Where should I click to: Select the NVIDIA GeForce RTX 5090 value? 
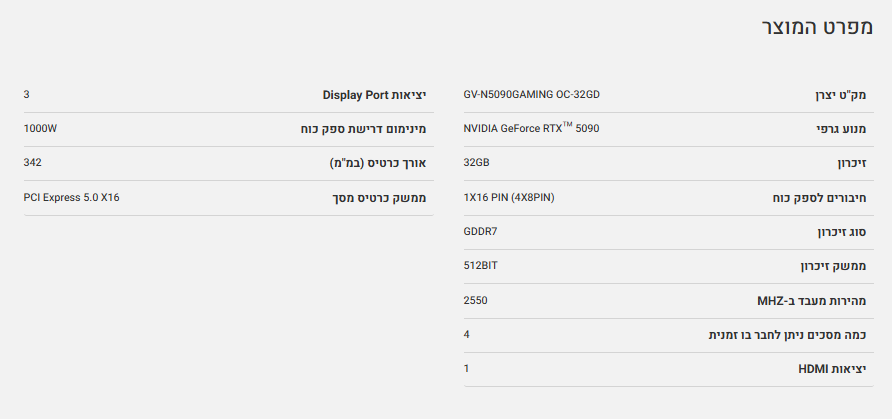pyautogui.click(x=531, y=128)
